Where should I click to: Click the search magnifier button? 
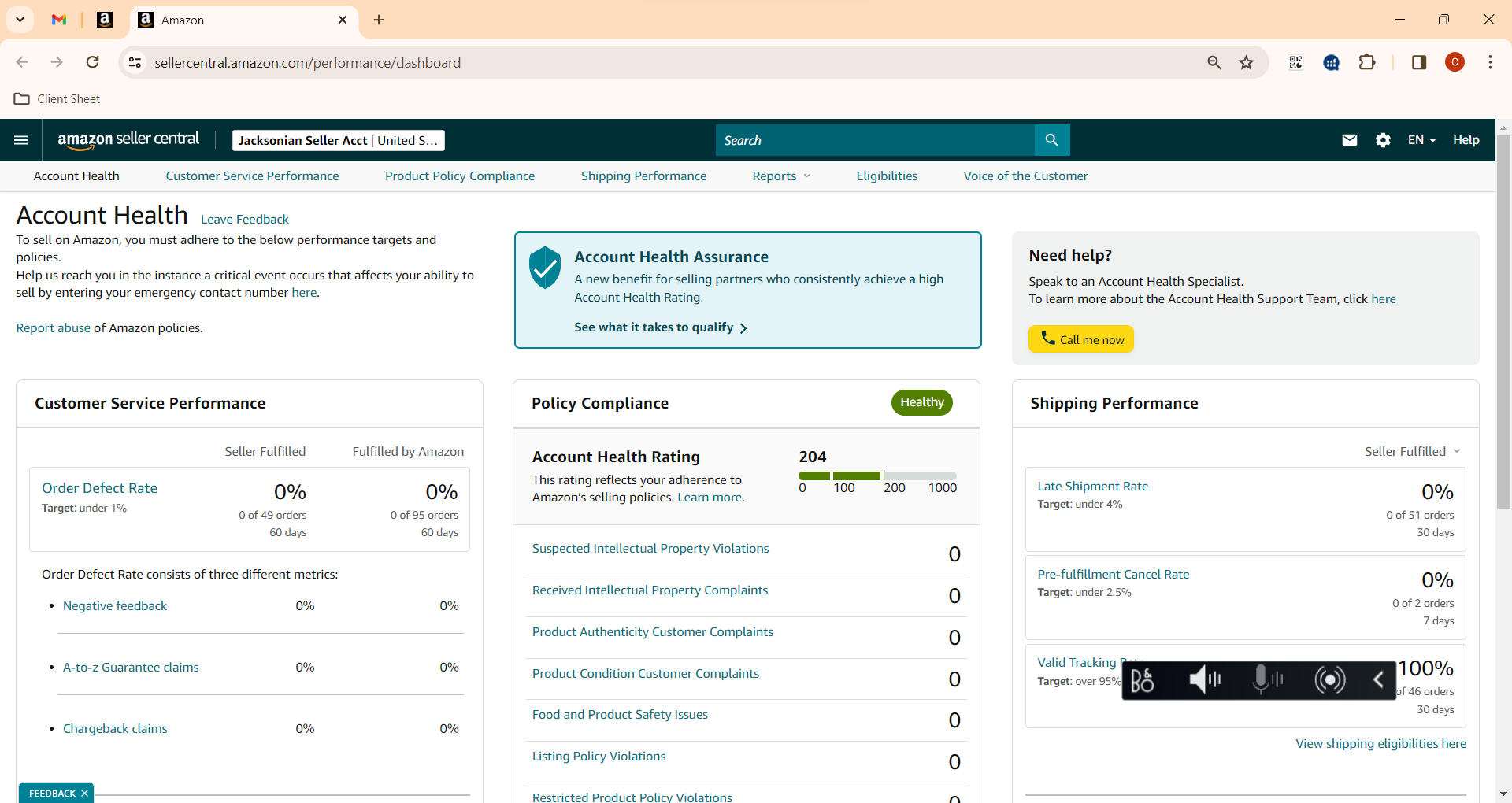coord(1052,140)
